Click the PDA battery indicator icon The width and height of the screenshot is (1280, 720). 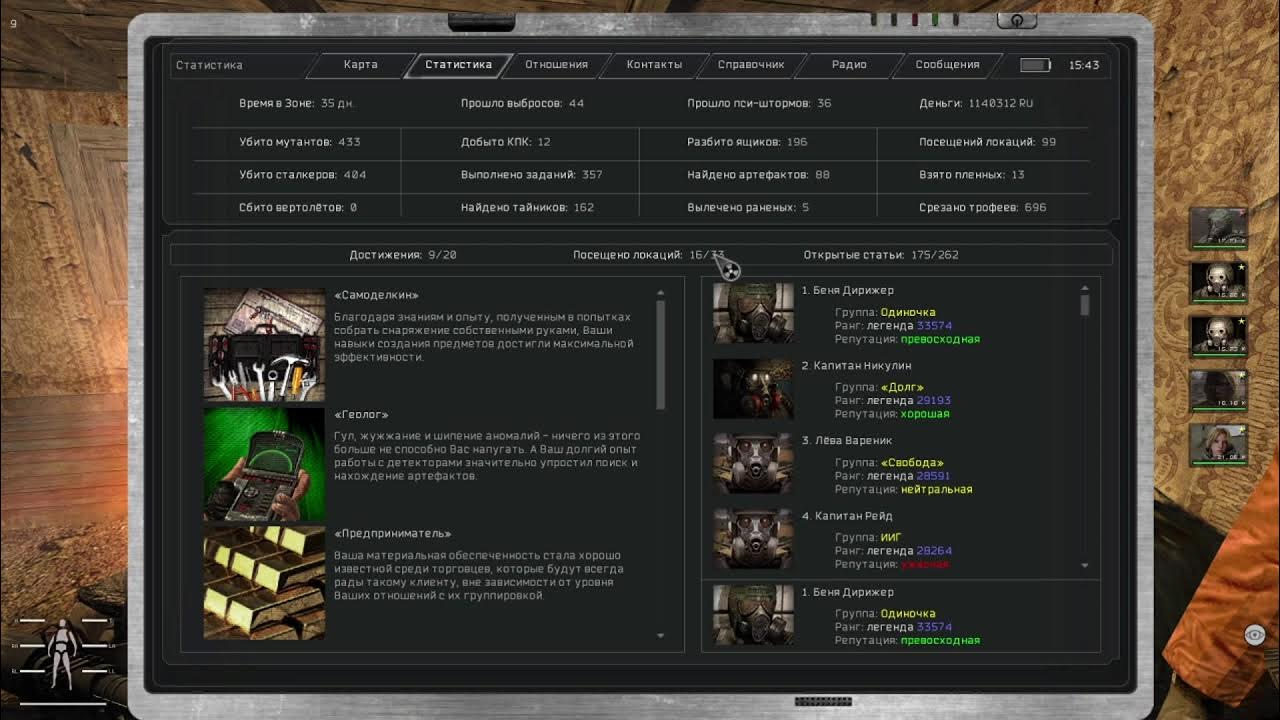pos(1035,65)
